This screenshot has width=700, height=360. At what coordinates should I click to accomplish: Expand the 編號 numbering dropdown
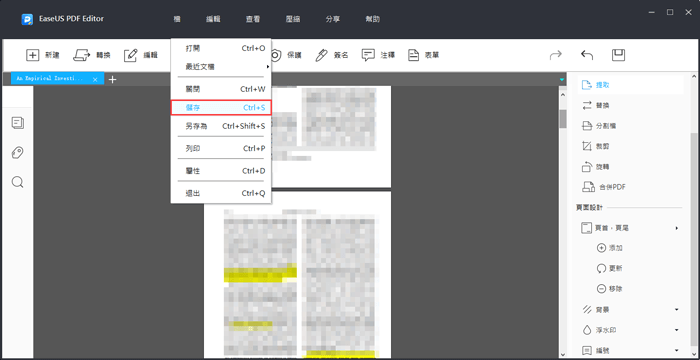click(677, 351)
